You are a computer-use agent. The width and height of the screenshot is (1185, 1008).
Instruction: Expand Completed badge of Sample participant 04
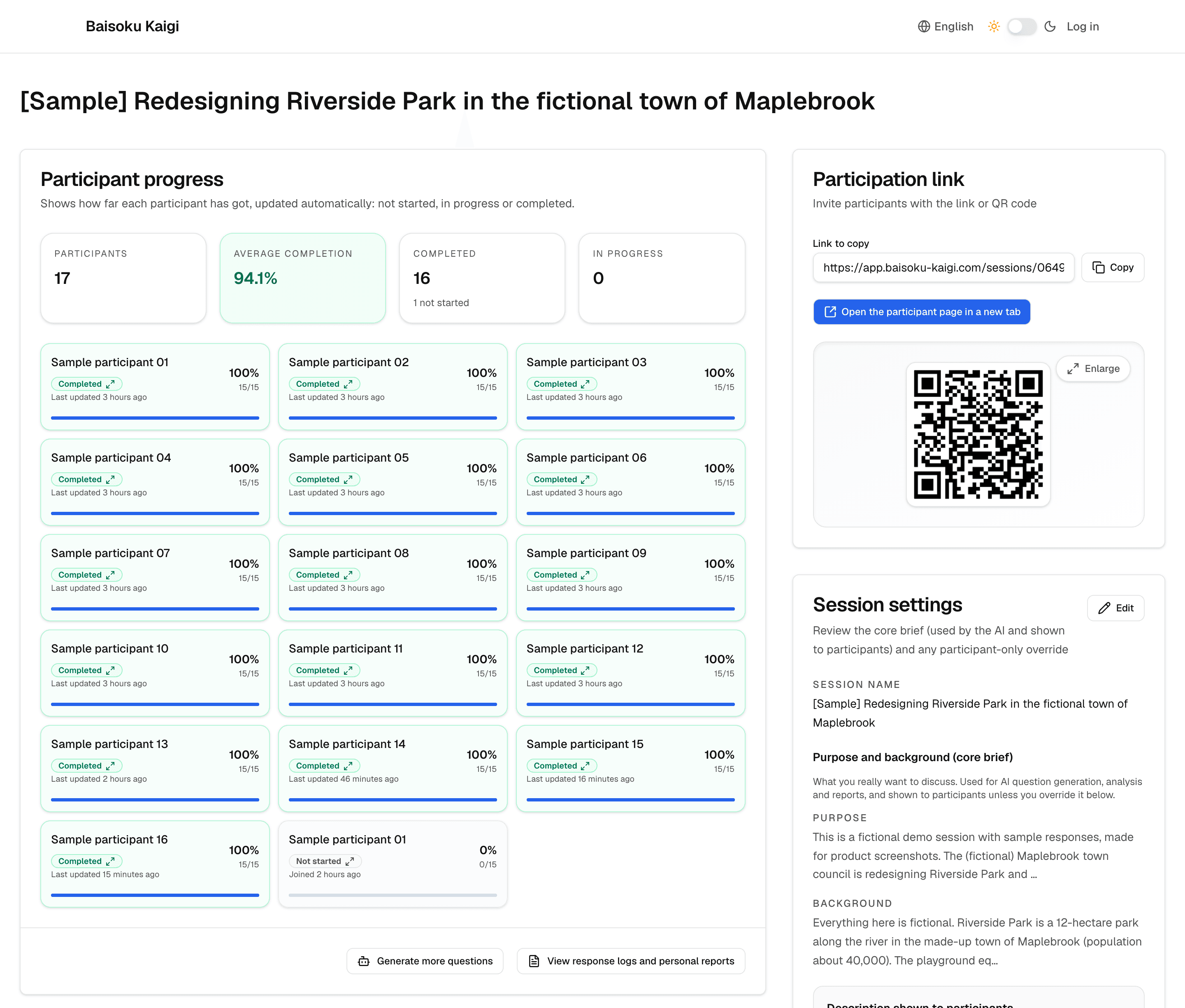point(86,479)
